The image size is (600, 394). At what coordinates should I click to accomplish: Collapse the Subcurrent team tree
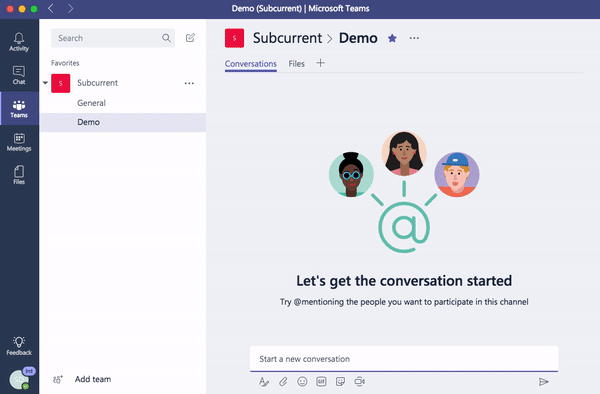45,83
